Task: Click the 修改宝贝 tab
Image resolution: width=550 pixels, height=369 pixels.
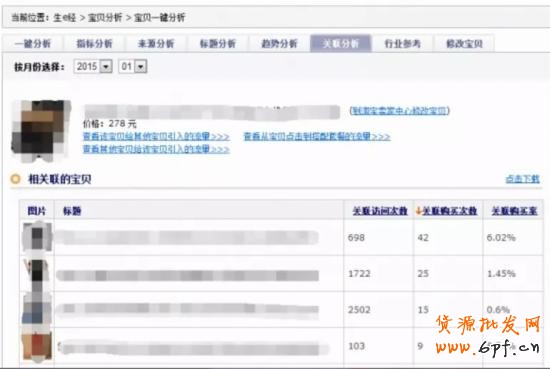Action: tap(464, 43)
